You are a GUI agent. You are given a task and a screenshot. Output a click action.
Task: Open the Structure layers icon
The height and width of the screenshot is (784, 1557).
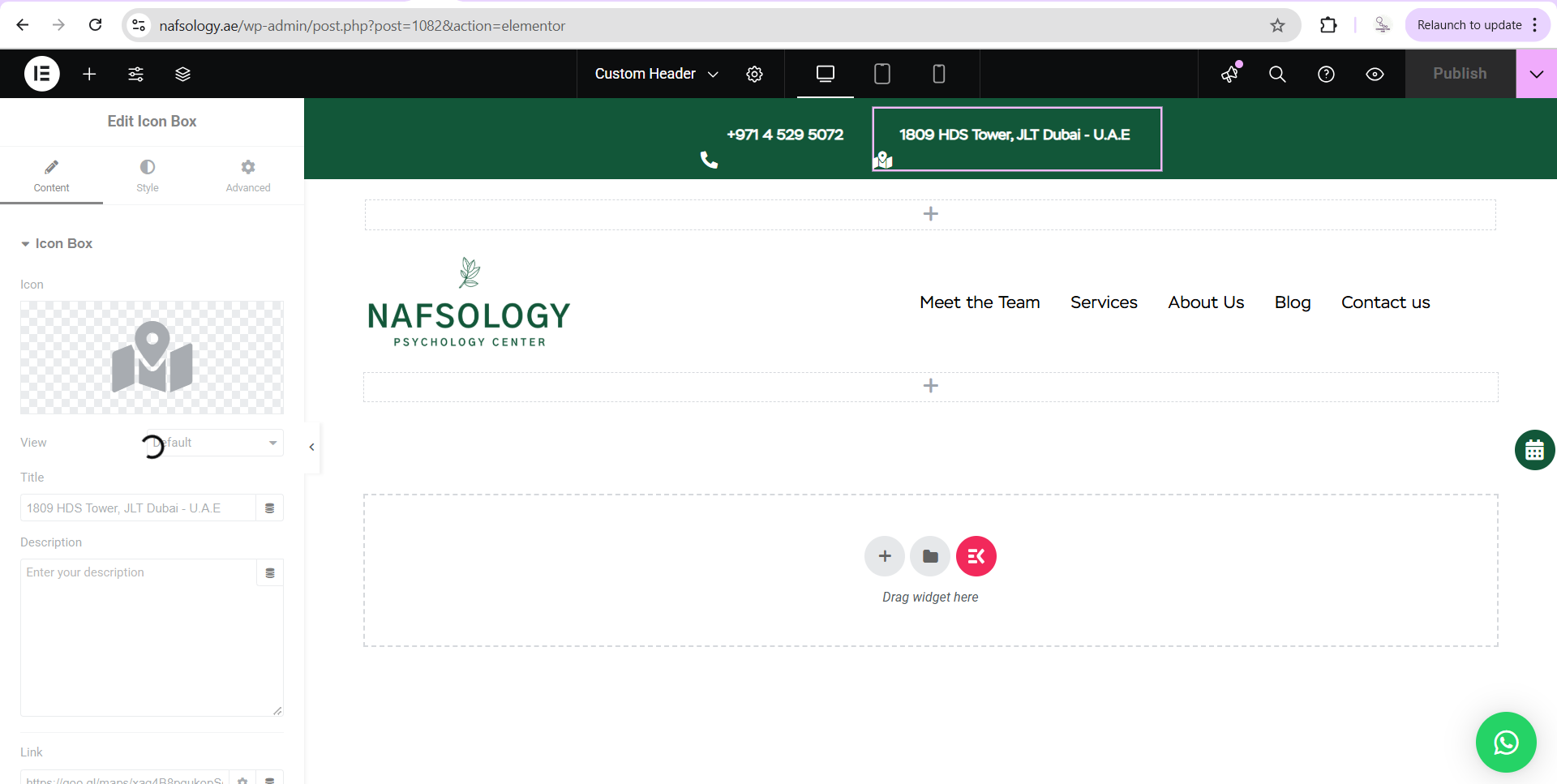(183, 74)
